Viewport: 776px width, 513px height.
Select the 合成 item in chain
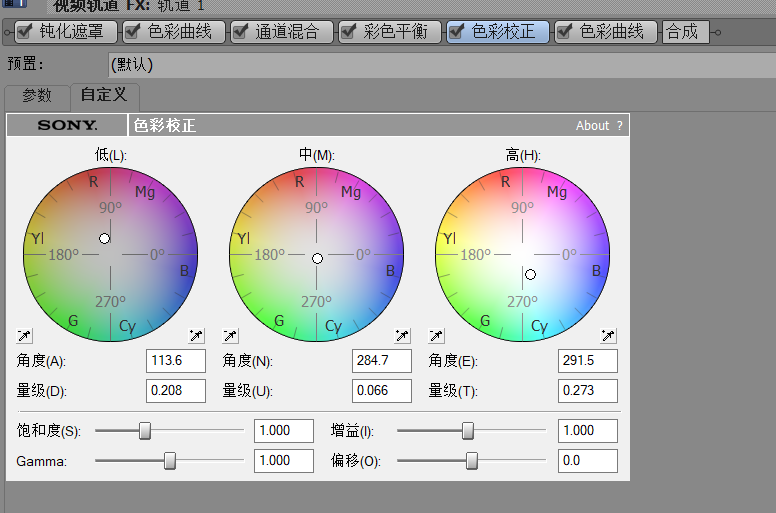[685, 32]
